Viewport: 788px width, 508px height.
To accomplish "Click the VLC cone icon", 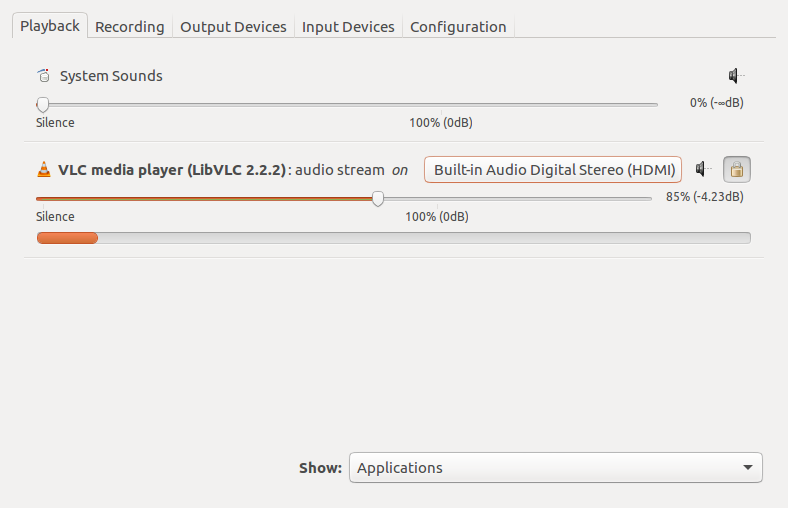I will (44, 169).
